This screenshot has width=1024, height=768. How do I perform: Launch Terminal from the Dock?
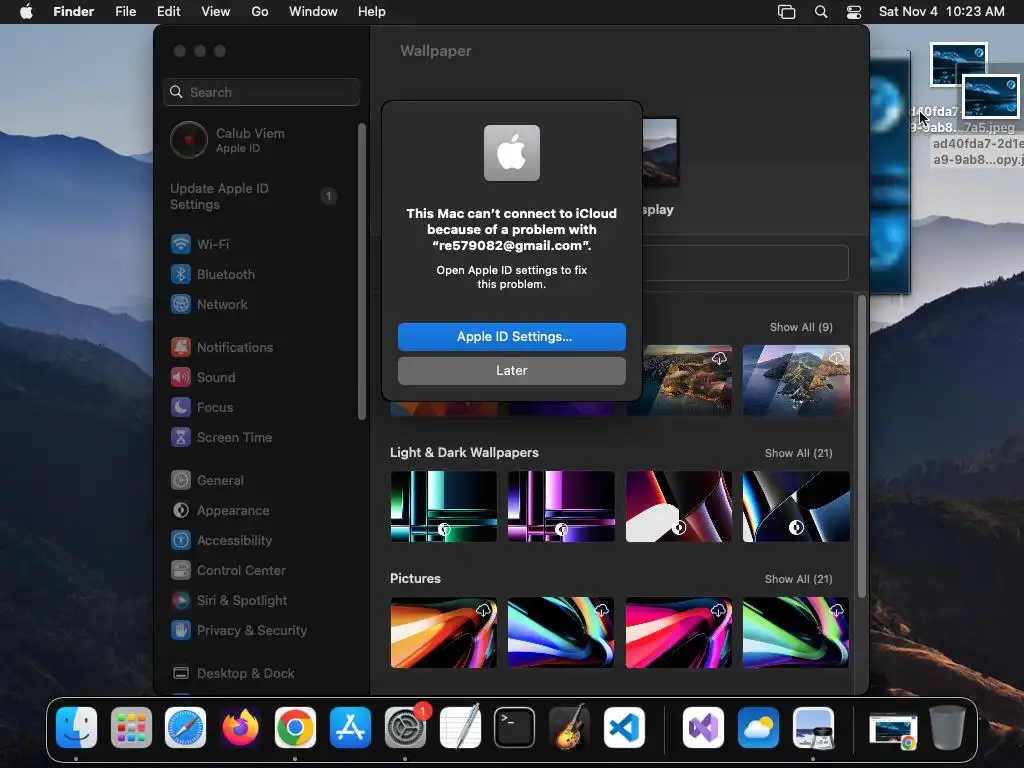coord(515,728)
